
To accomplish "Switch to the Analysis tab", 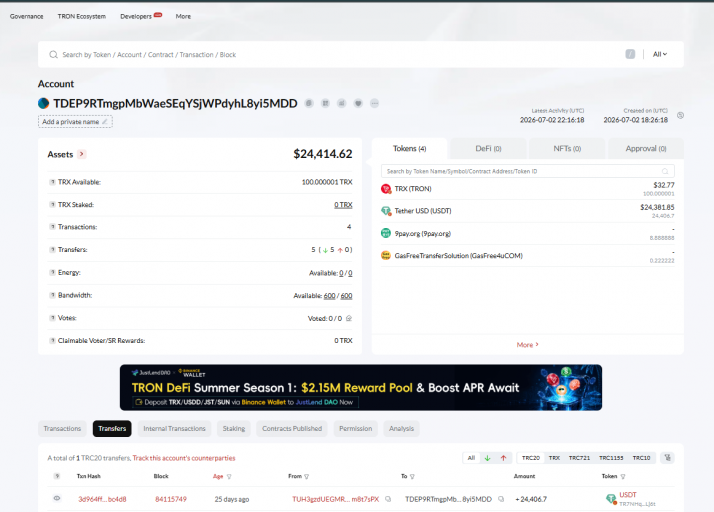I will tap(401, 429).
